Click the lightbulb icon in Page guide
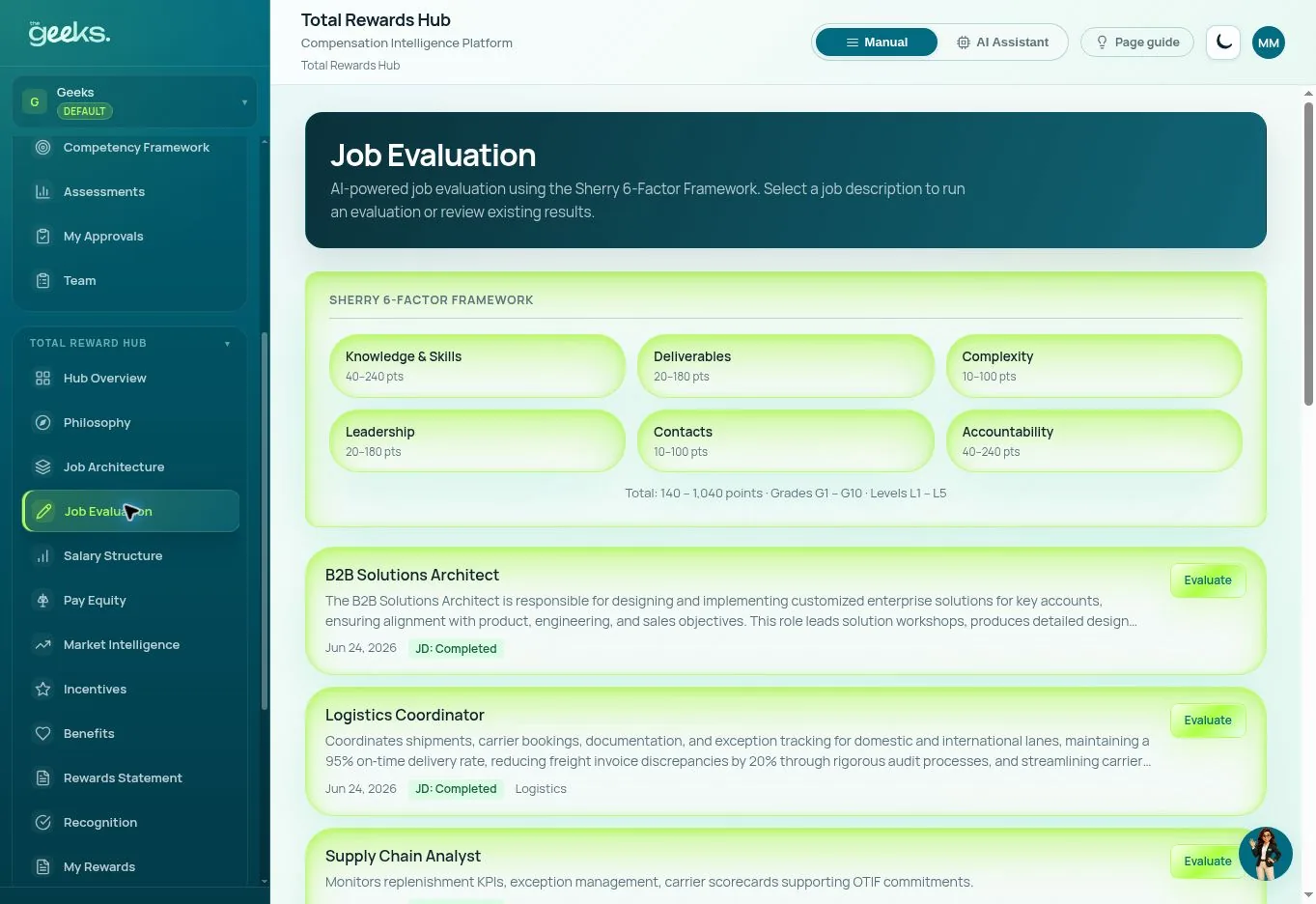This screenshot has width=1316, height=904. 1102,42
